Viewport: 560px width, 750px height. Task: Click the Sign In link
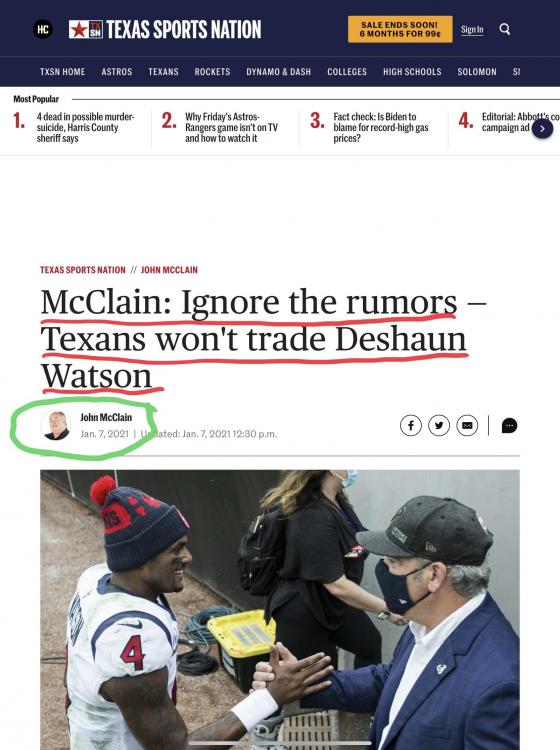click(472, 30)
